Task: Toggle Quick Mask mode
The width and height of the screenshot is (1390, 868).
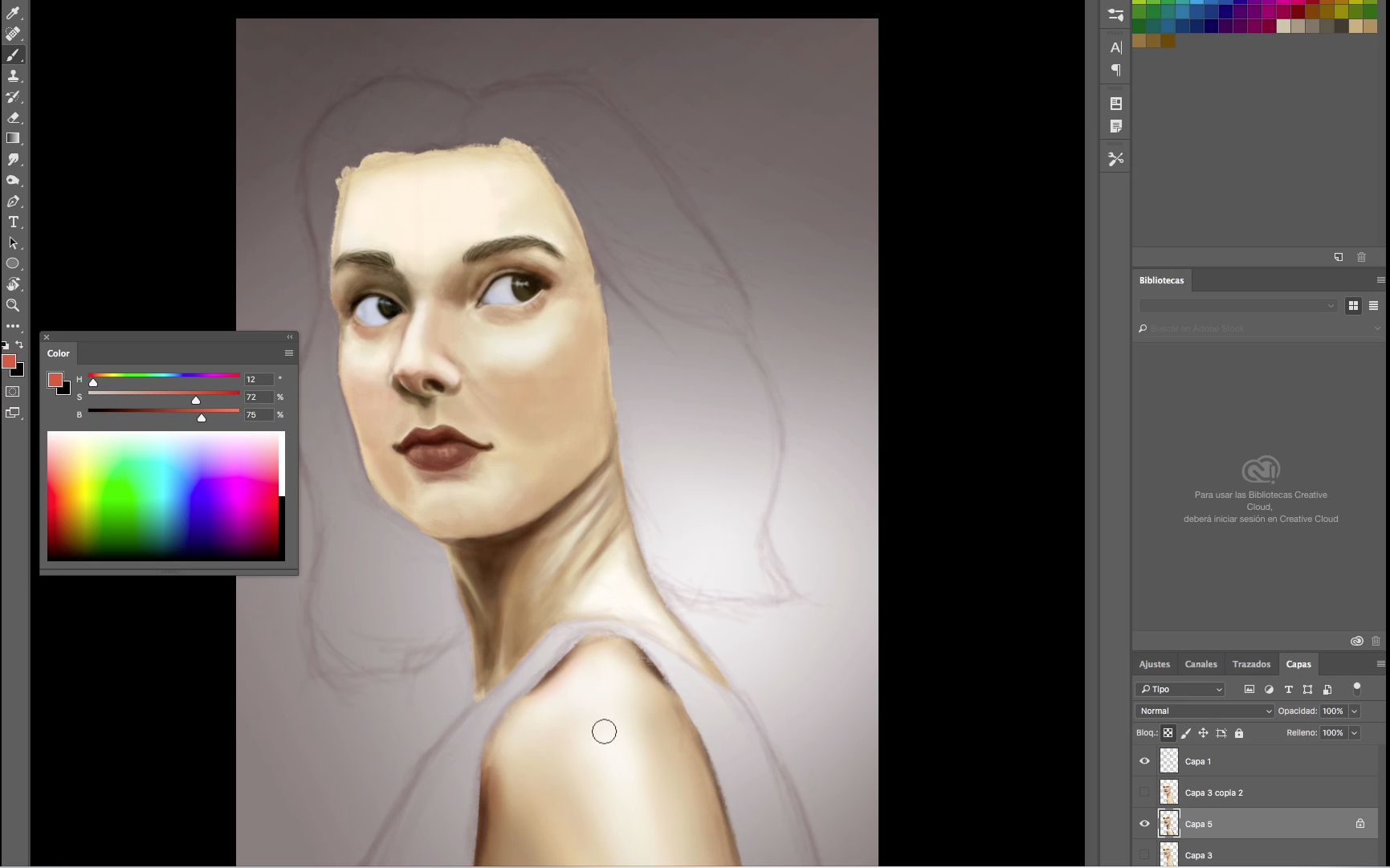Action: coord(13,392)
